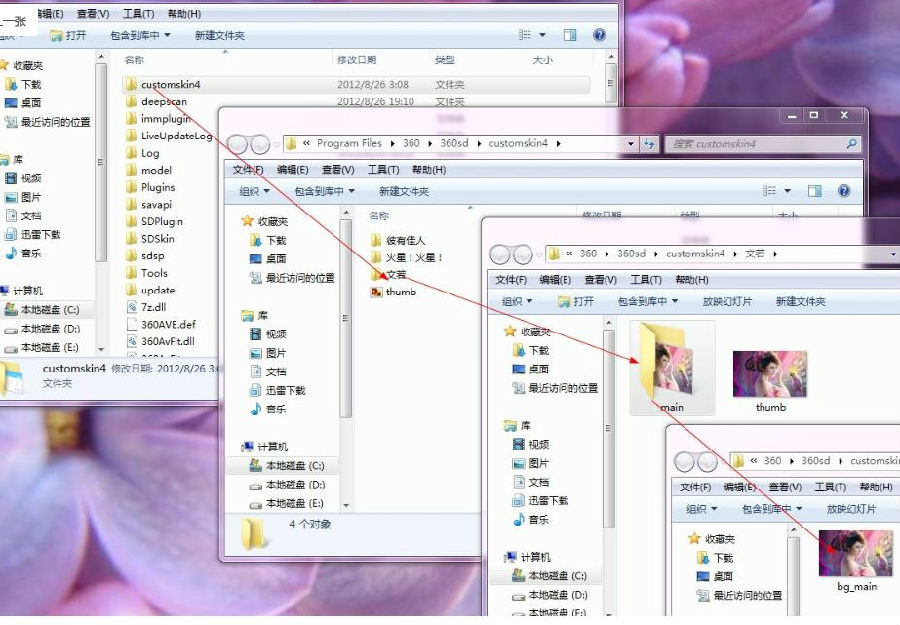Expand 包含到库中 dropdown in the customskin4 window
Viewport: 900px width, 625px height.
point(325,191)
